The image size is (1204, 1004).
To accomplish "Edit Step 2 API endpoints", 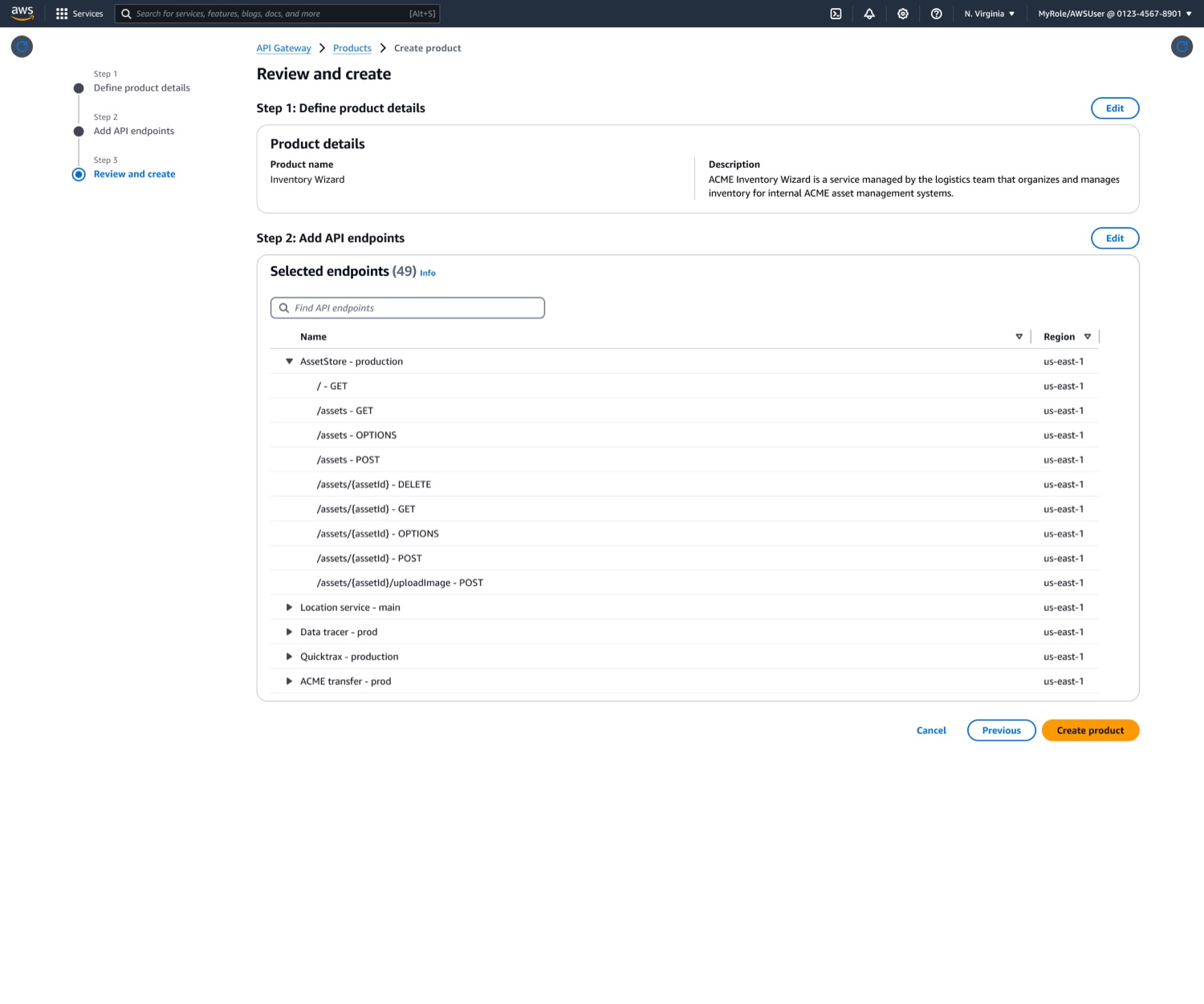I will [1115, 238].
